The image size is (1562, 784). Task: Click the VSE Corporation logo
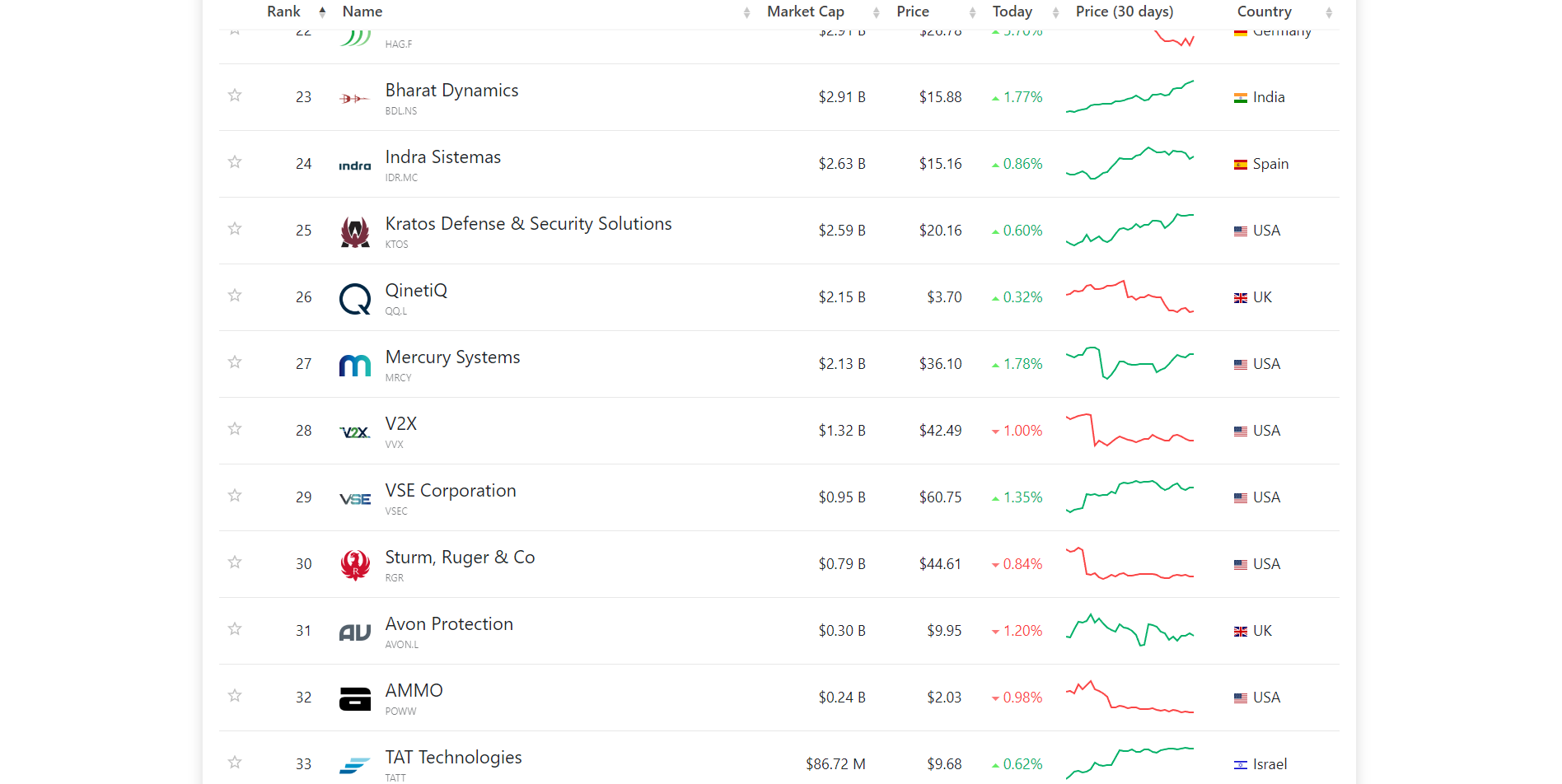(355, 498)
